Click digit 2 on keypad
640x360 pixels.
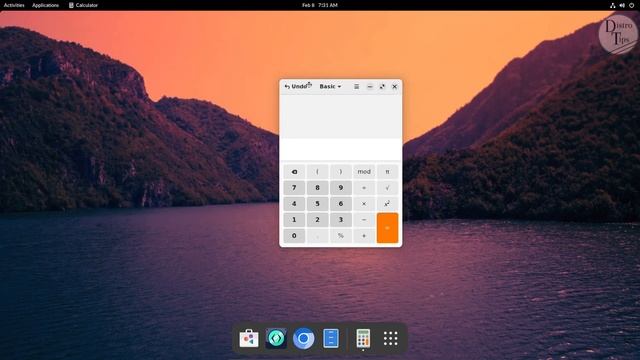[x=317, y=220]
